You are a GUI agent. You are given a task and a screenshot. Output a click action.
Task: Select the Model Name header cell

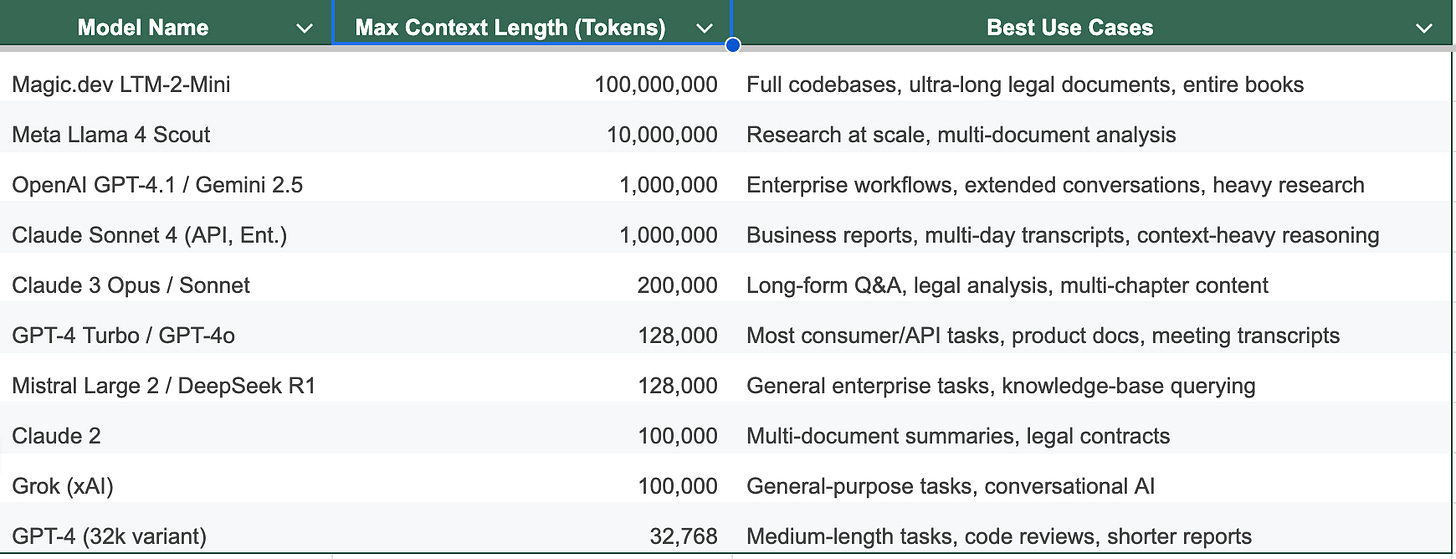point(166,24)
